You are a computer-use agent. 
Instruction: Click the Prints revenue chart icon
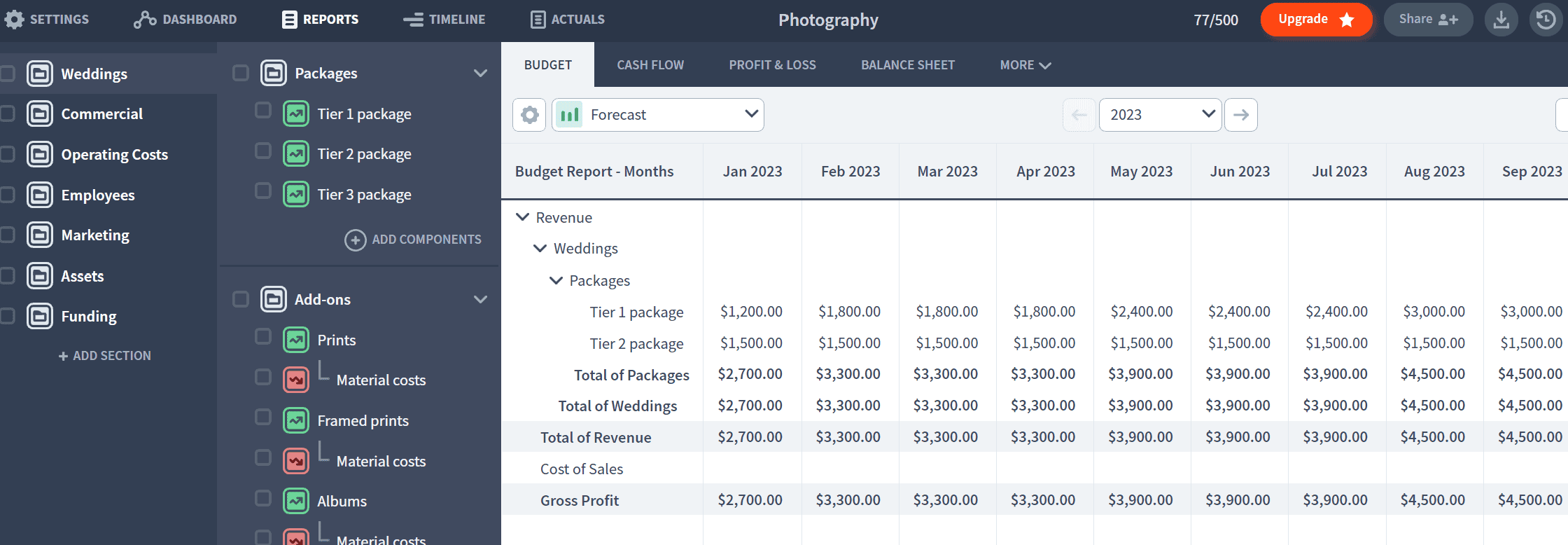click(x=296, y=340)
